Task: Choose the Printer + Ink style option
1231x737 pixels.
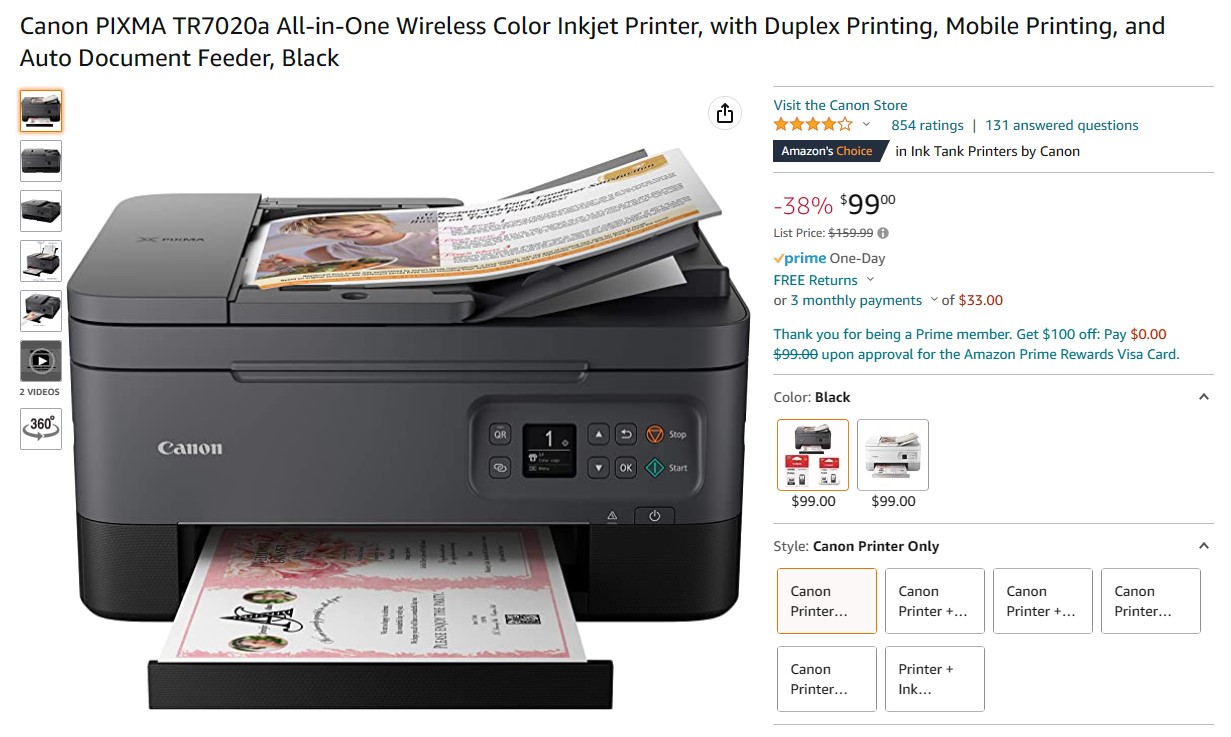Action: (x=935, y=679)
